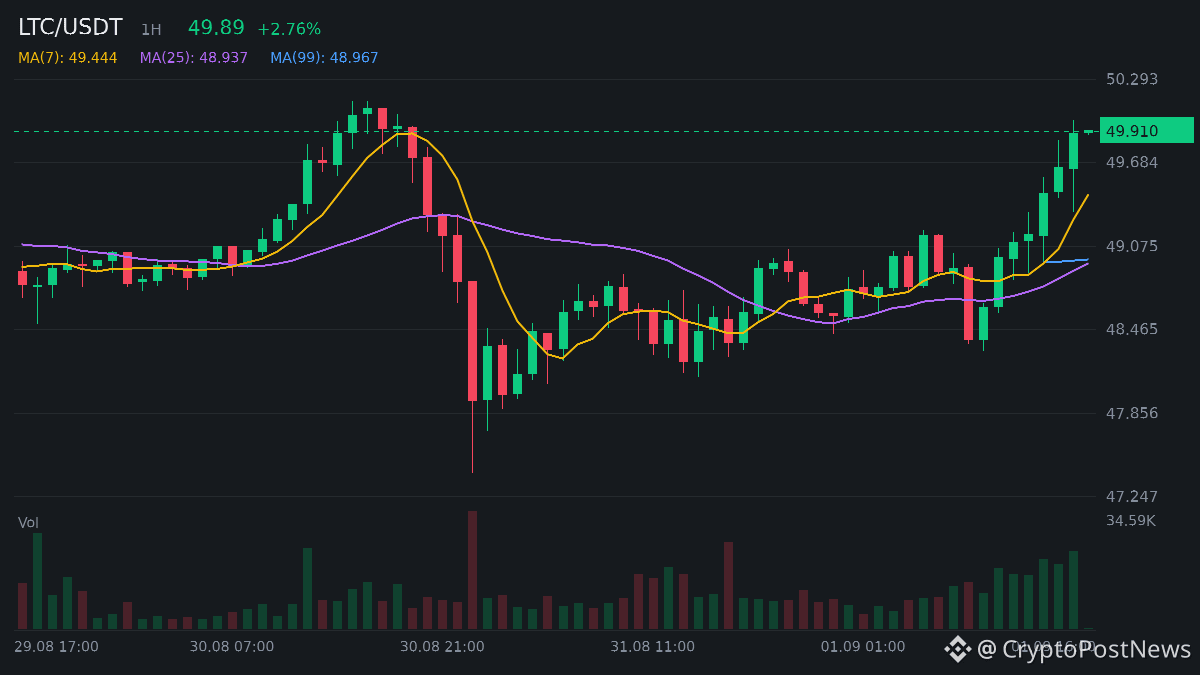Click the 29.08 17:00 time axis label

click(x=56, y=647)
